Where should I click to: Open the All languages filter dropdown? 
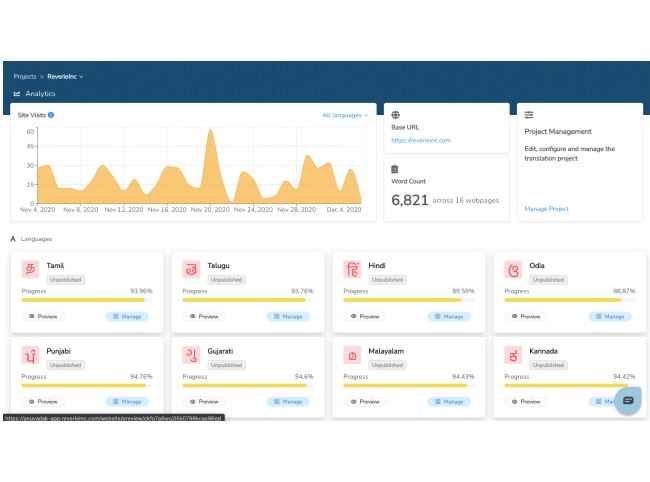(x=344, y=115)
